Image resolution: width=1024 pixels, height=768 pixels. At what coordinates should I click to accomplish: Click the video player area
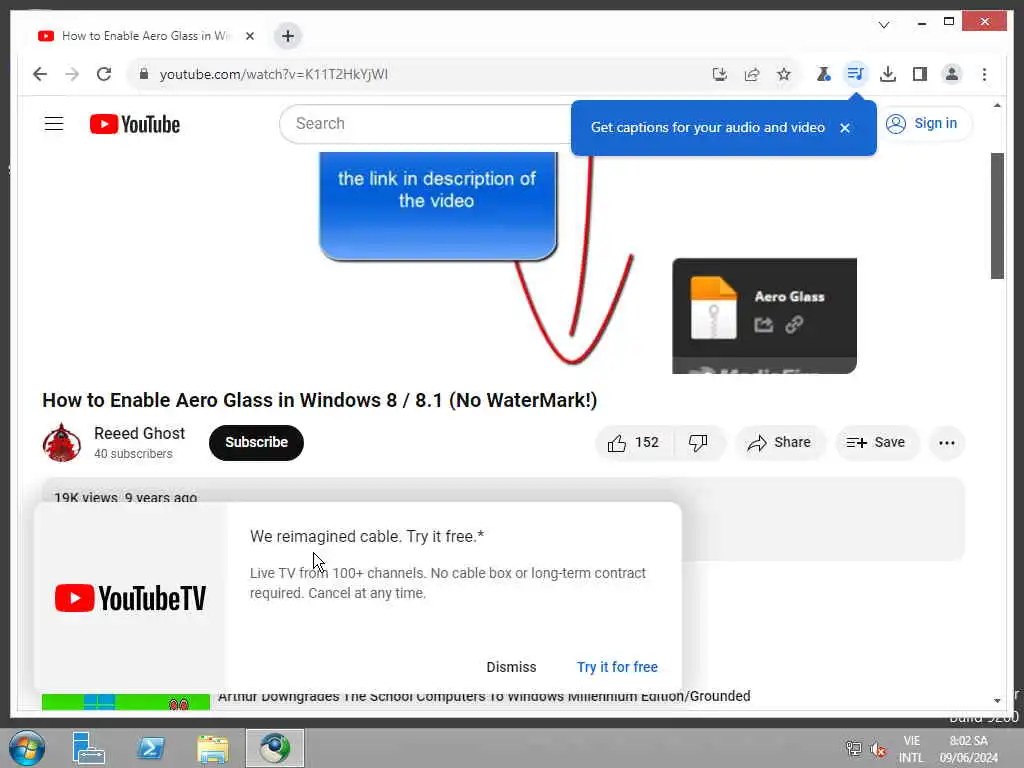click(503, 263)
